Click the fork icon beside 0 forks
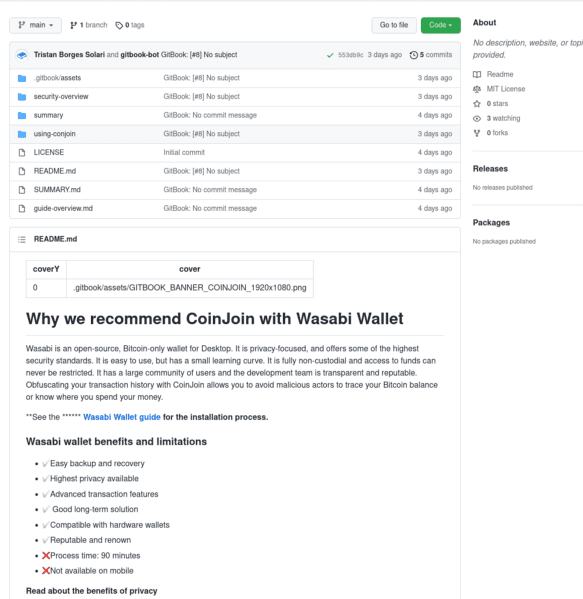The height and width of the screenshot is (599, 583). (x=477, y=133)
